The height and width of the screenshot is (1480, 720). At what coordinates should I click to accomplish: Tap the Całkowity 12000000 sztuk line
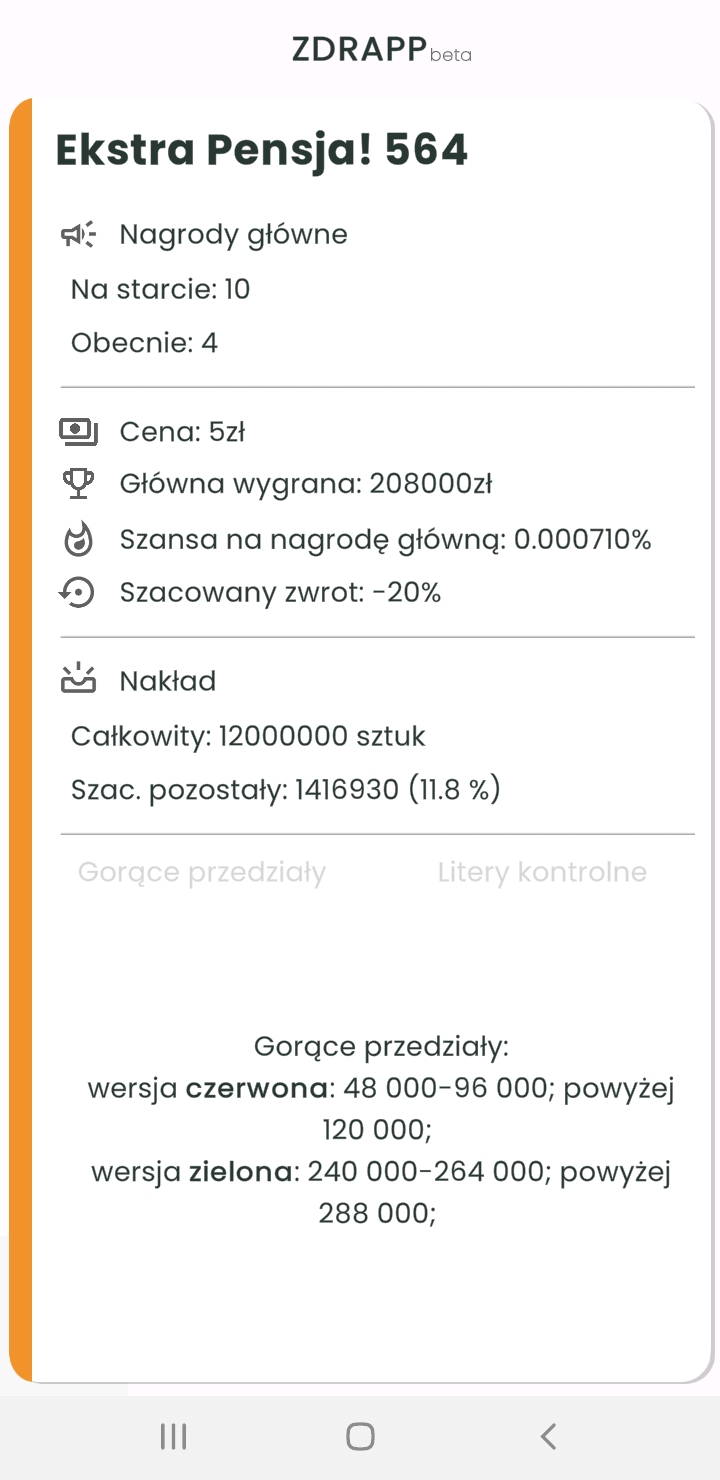coord(248,737)
